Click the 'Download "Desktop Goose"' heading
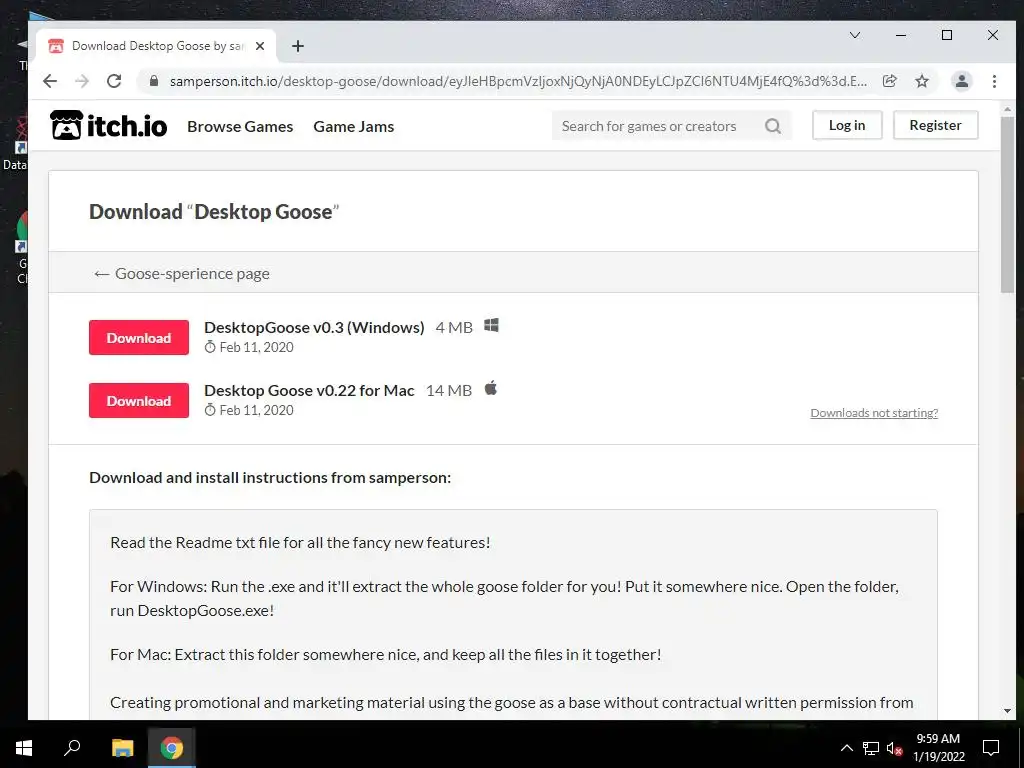This screenshot has width=1024, height=768. (214, 212)
